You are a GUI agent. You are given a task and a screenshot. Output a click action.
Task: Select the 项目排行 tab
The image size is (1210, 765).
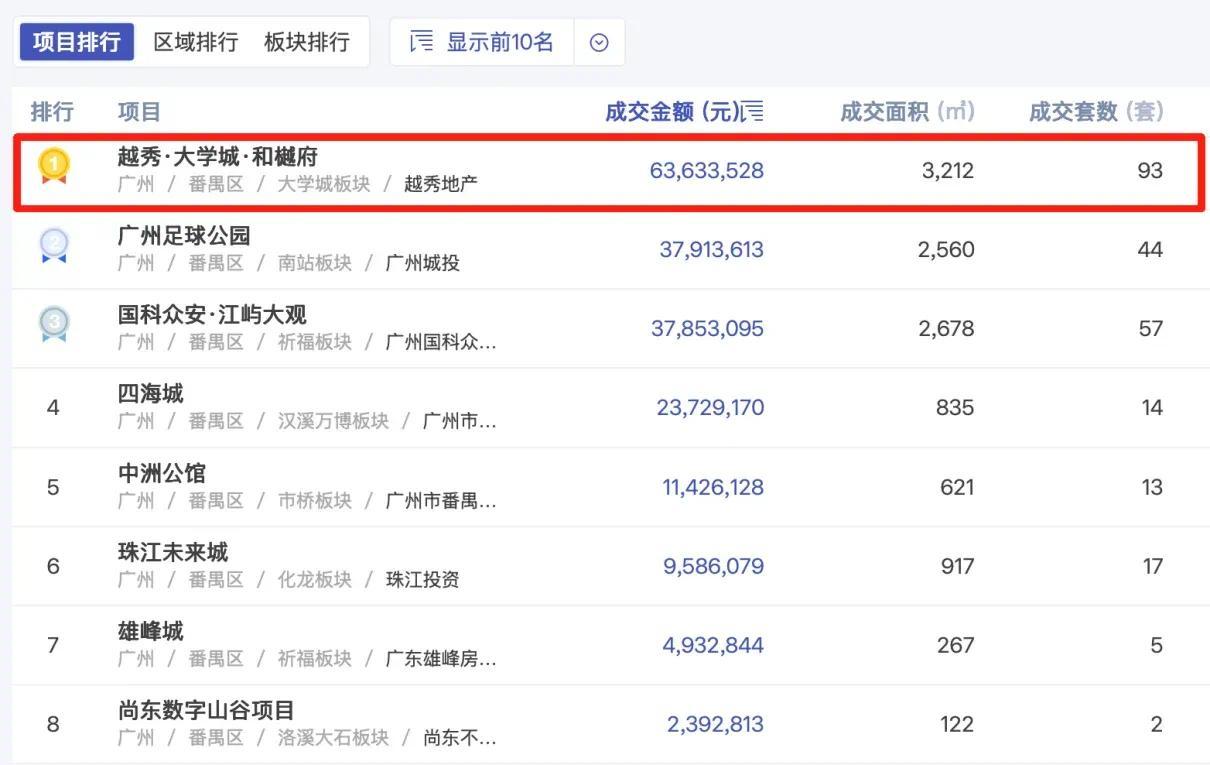click(x=76, y=41)
